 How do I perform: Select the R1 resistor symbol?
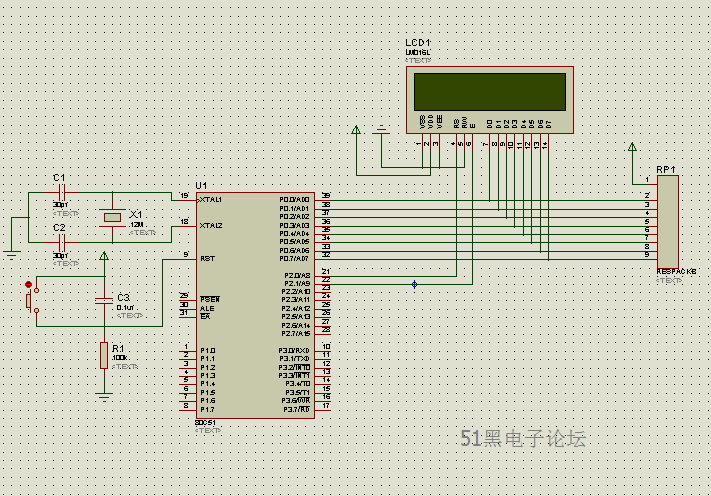pyautogui.click(x=104, y=355)
